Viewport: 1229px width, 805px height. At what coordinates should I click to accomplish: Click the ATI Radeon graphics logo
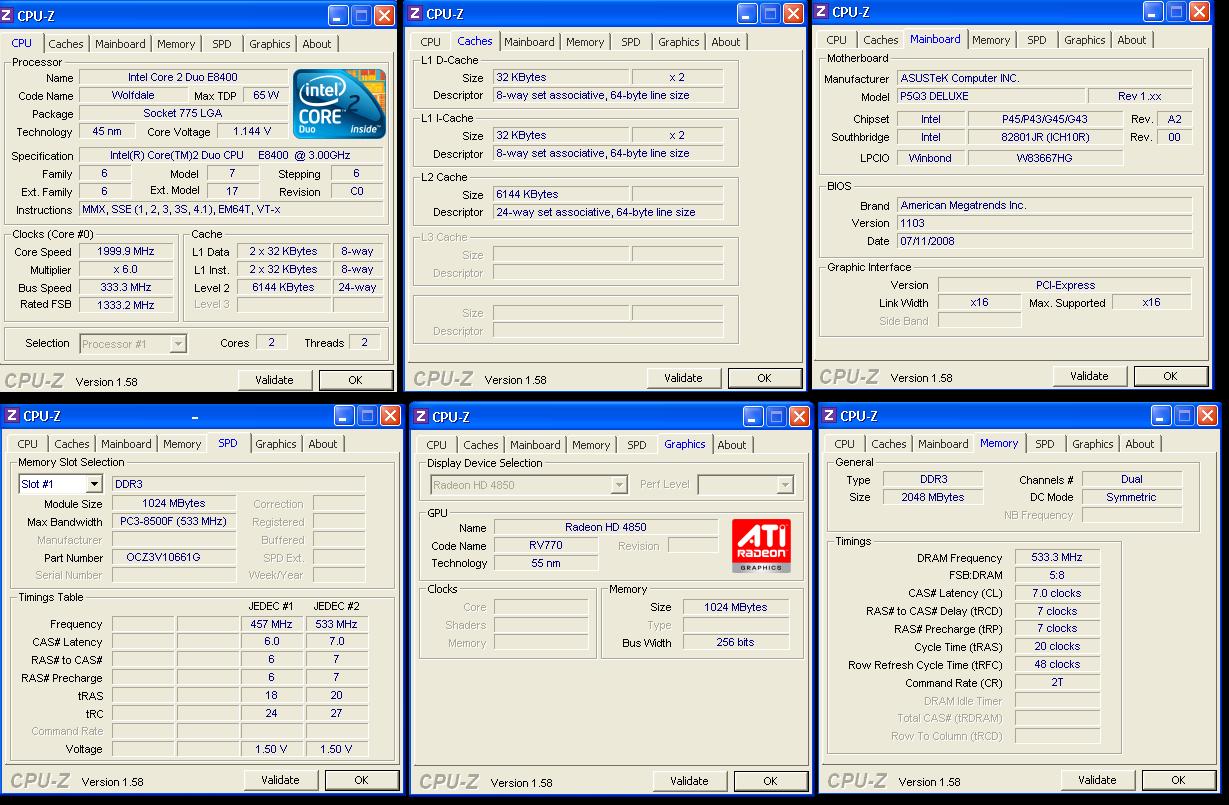coord(760,546)
